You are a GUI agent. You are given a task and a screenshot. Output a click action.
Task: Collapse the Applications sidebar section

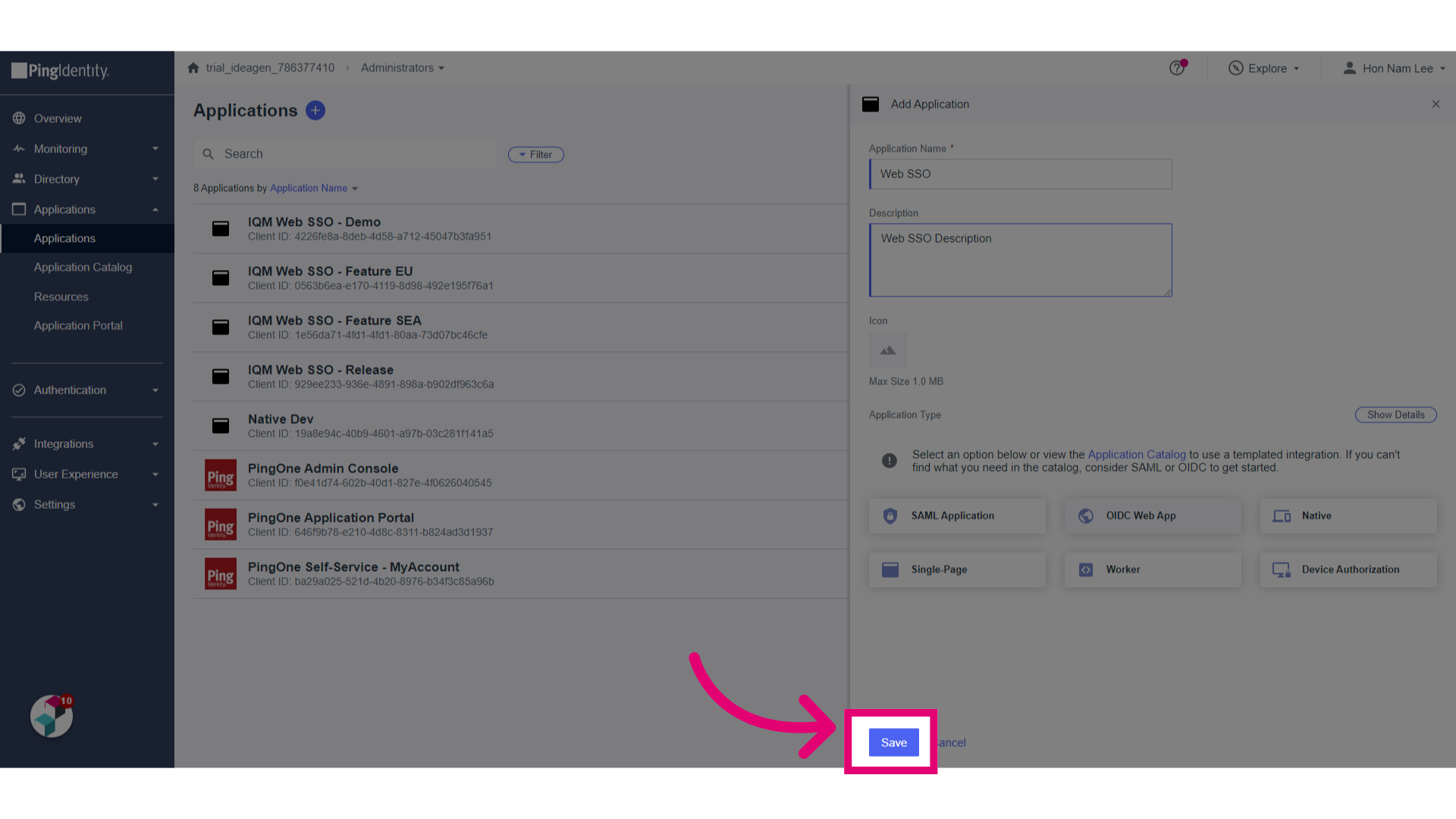(x=155, y=209)
